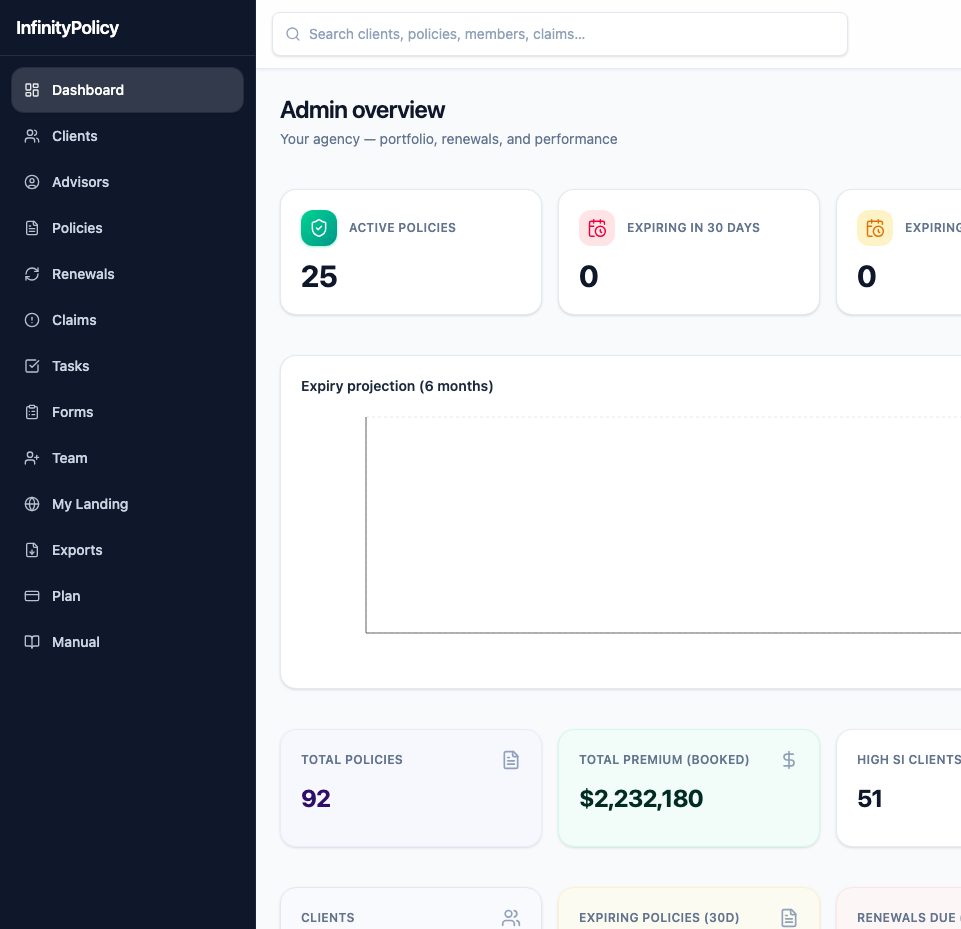
Task: Open the Advisors page
Action: coord(127,182)
